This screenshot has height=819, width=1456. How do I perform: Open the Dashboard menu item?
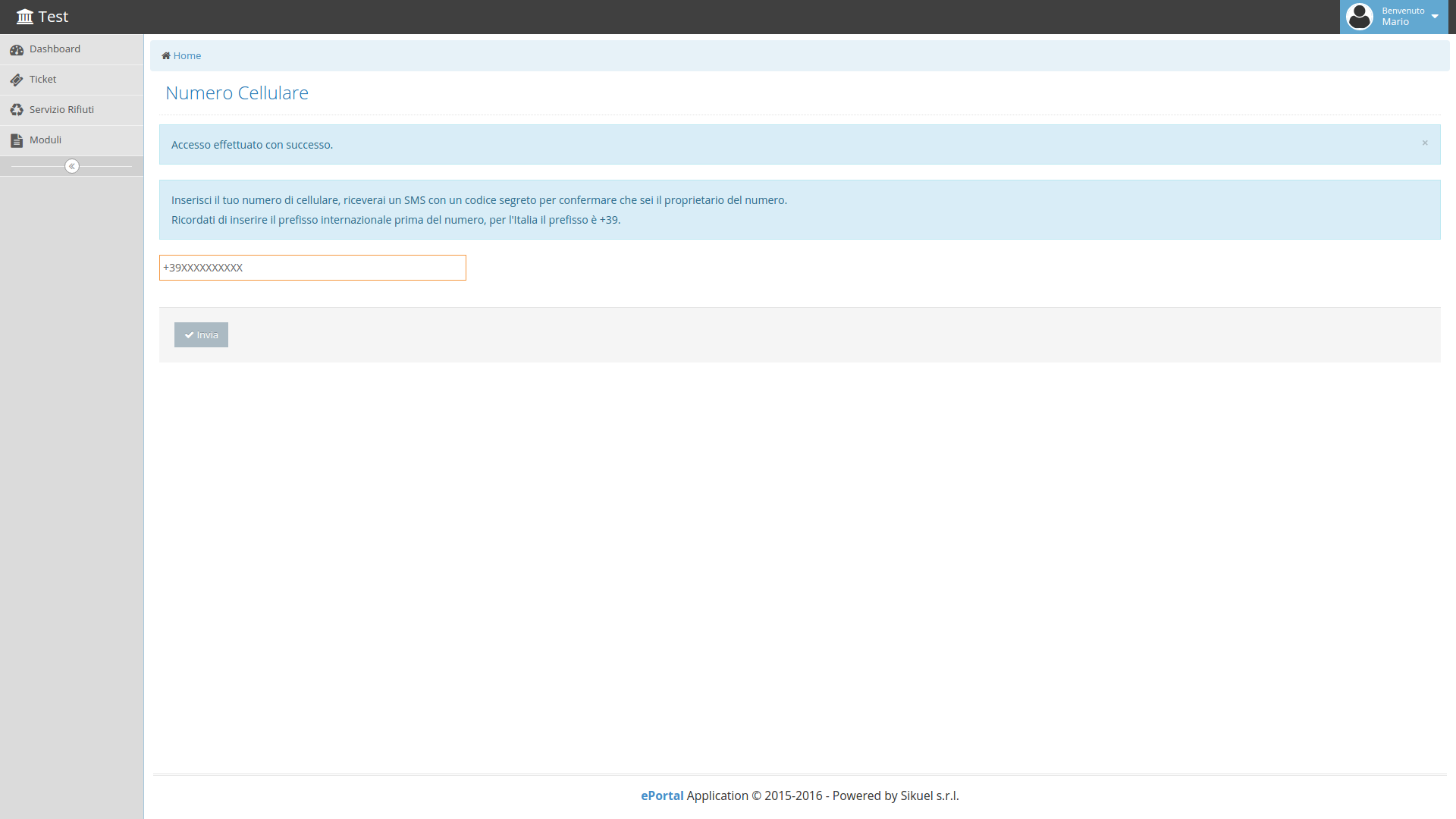tap(55, 49)
